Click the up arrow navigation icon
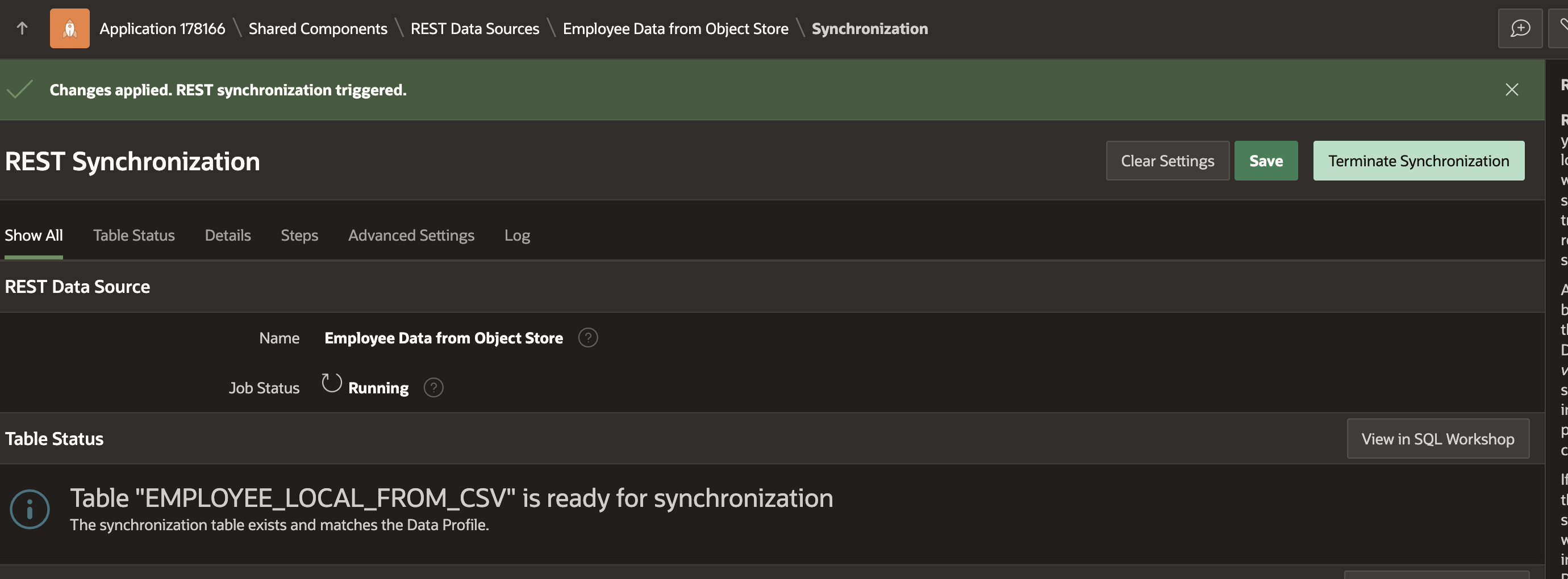The height and width of the screenshot is (579, 1568). (22, 28)
